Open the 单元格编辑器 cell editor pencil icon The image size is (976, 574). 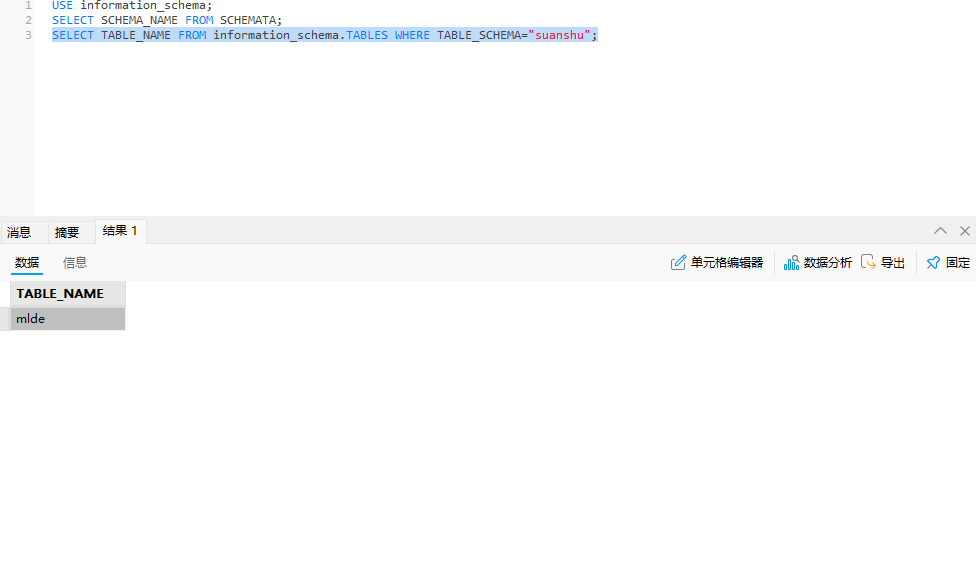[679, 263]
